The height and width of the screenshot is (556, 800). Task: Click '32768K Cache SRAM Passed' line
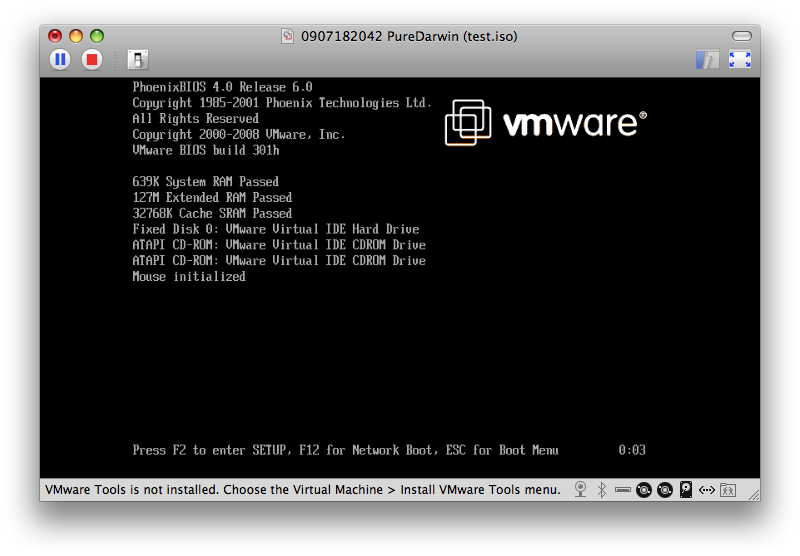tap(212, 213)
